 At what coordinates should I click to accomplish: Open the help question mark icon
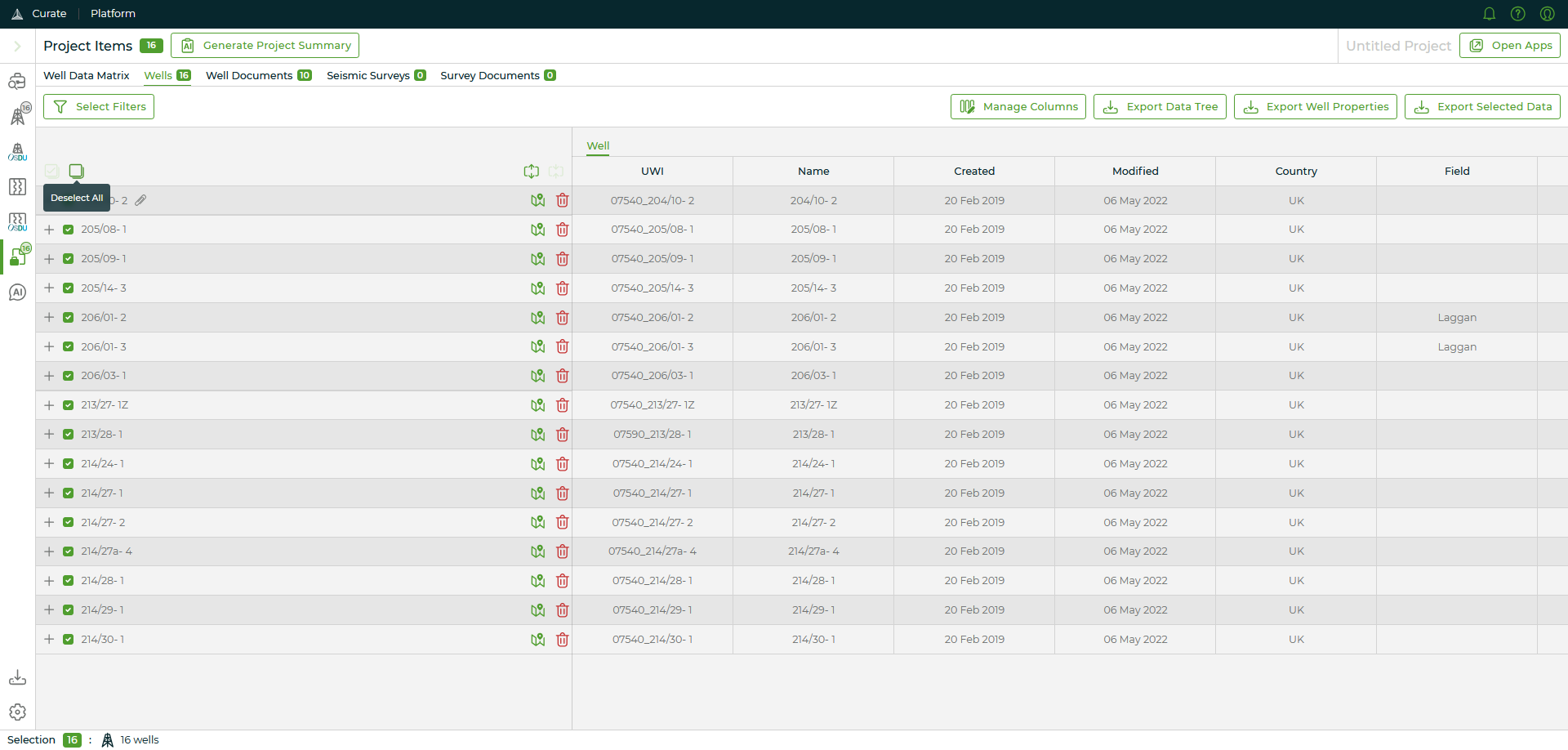[x=1517, y=14]
